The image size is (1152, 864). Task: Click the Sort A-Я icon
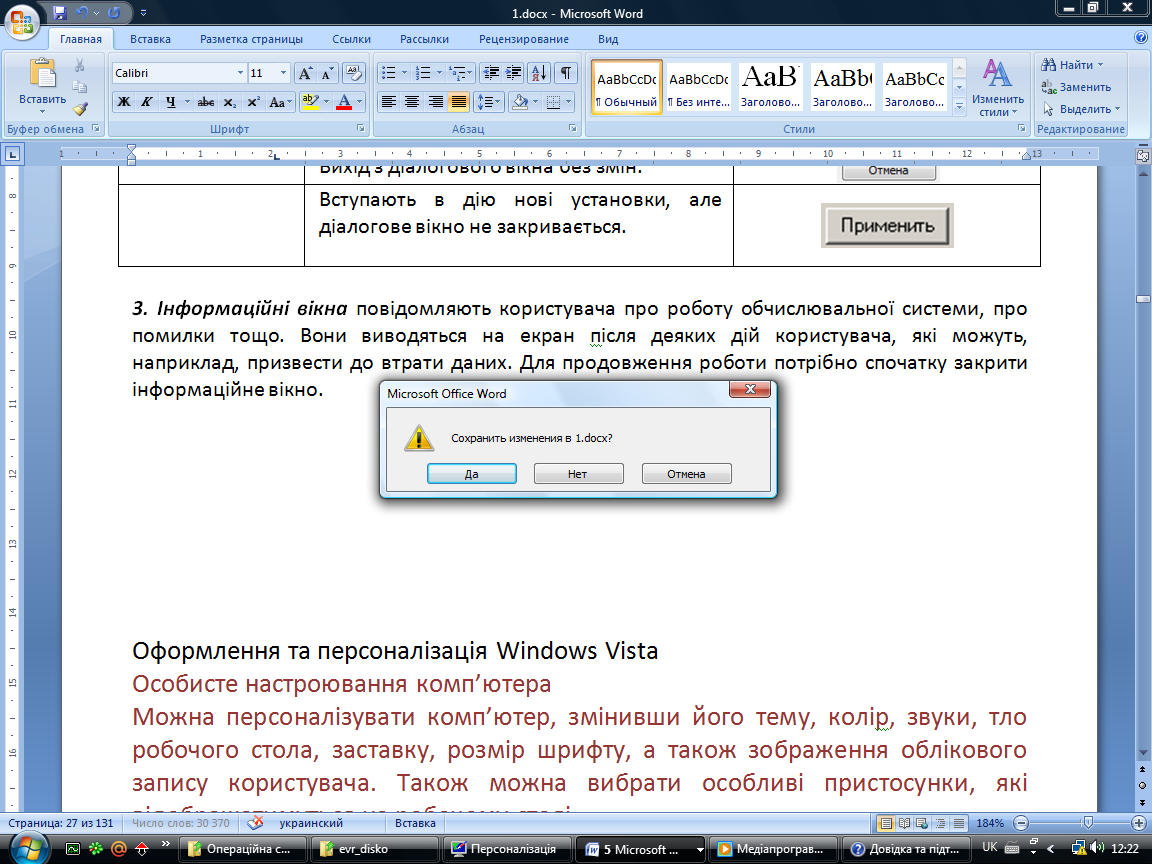click(539, 73)
